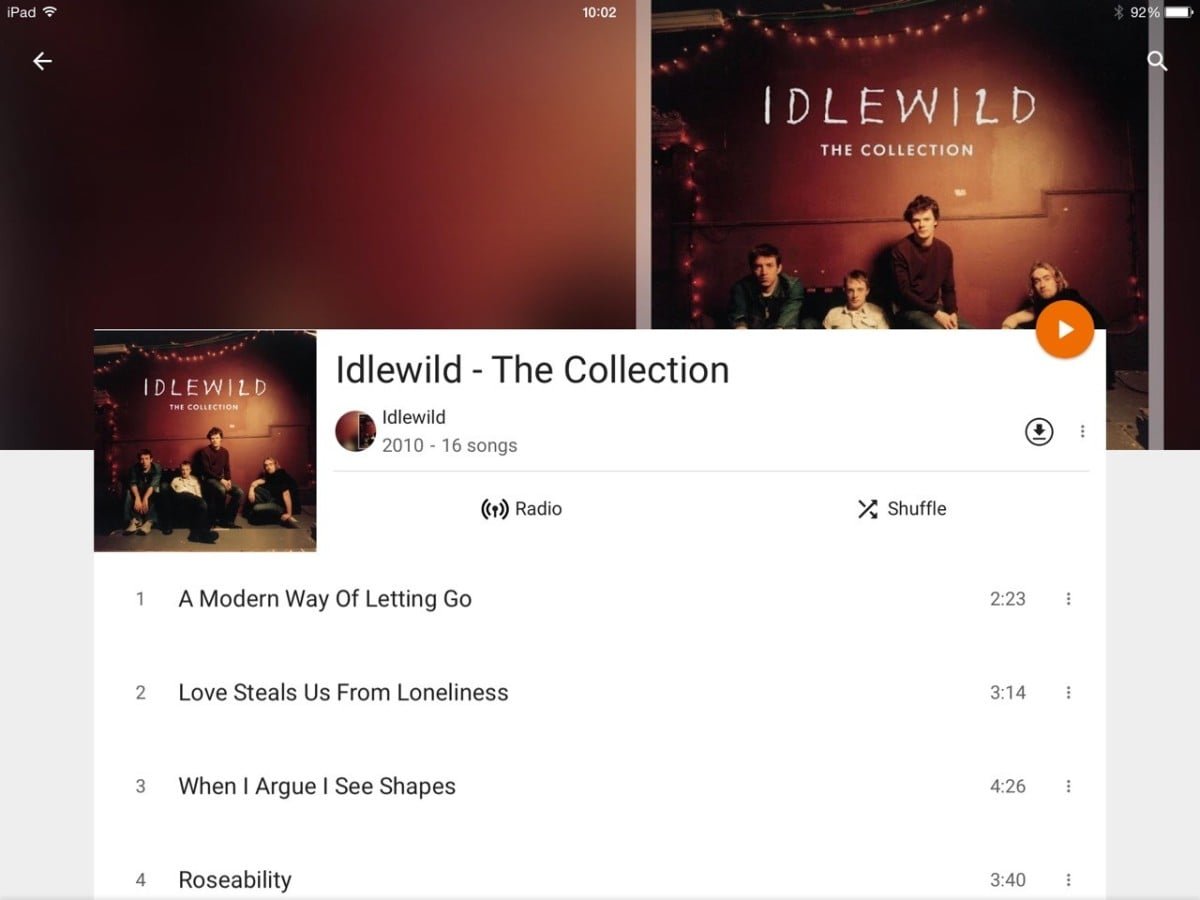Play A Modern Way Of Letting Go
This screenshot has height=900, width=1200.
pos(600,599)
